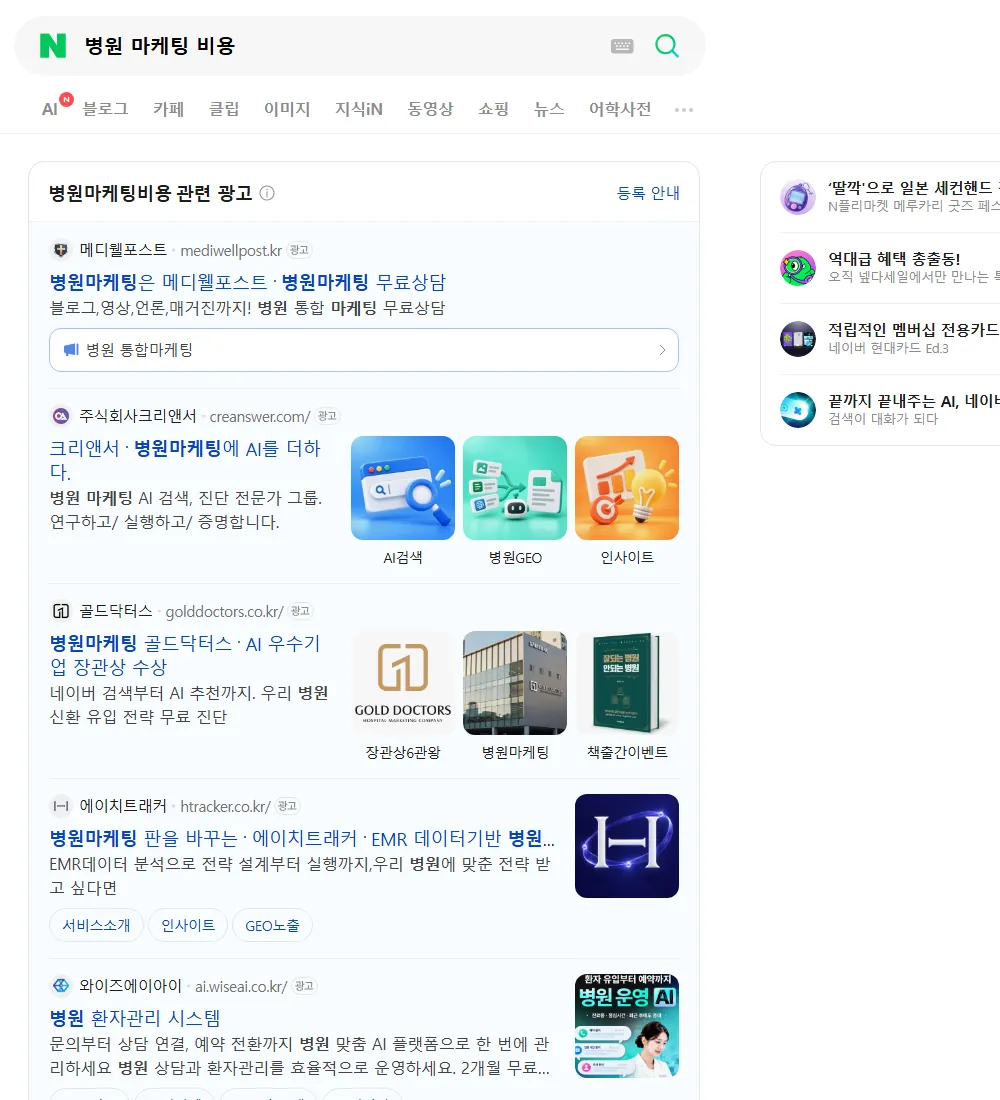Screen dimensions: 1000x1100
Task: Open the 병원 환자관리 시스템 ad title
Action: [135, 1018]
